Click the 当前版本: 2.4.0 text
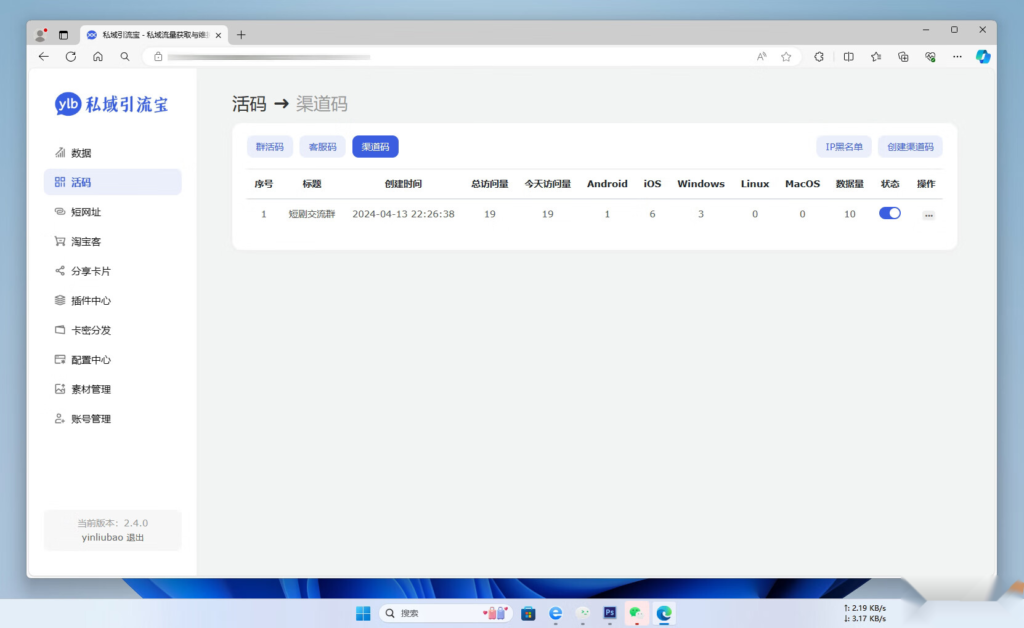This screenshot has width=1024, height=628. coord(112,523)
